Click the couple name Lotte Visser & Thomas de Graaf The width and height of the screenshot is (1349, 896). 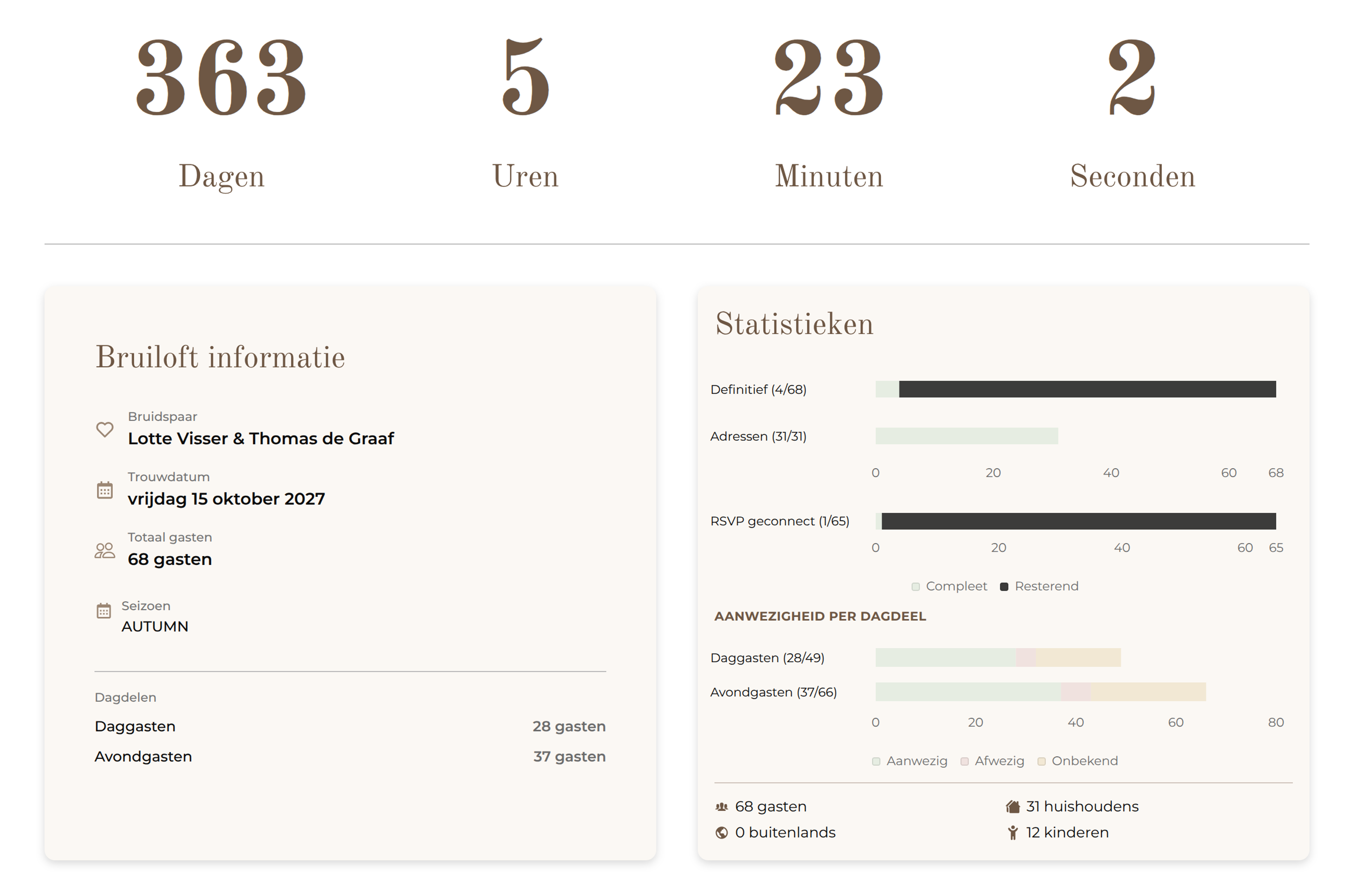click(261, 438)
